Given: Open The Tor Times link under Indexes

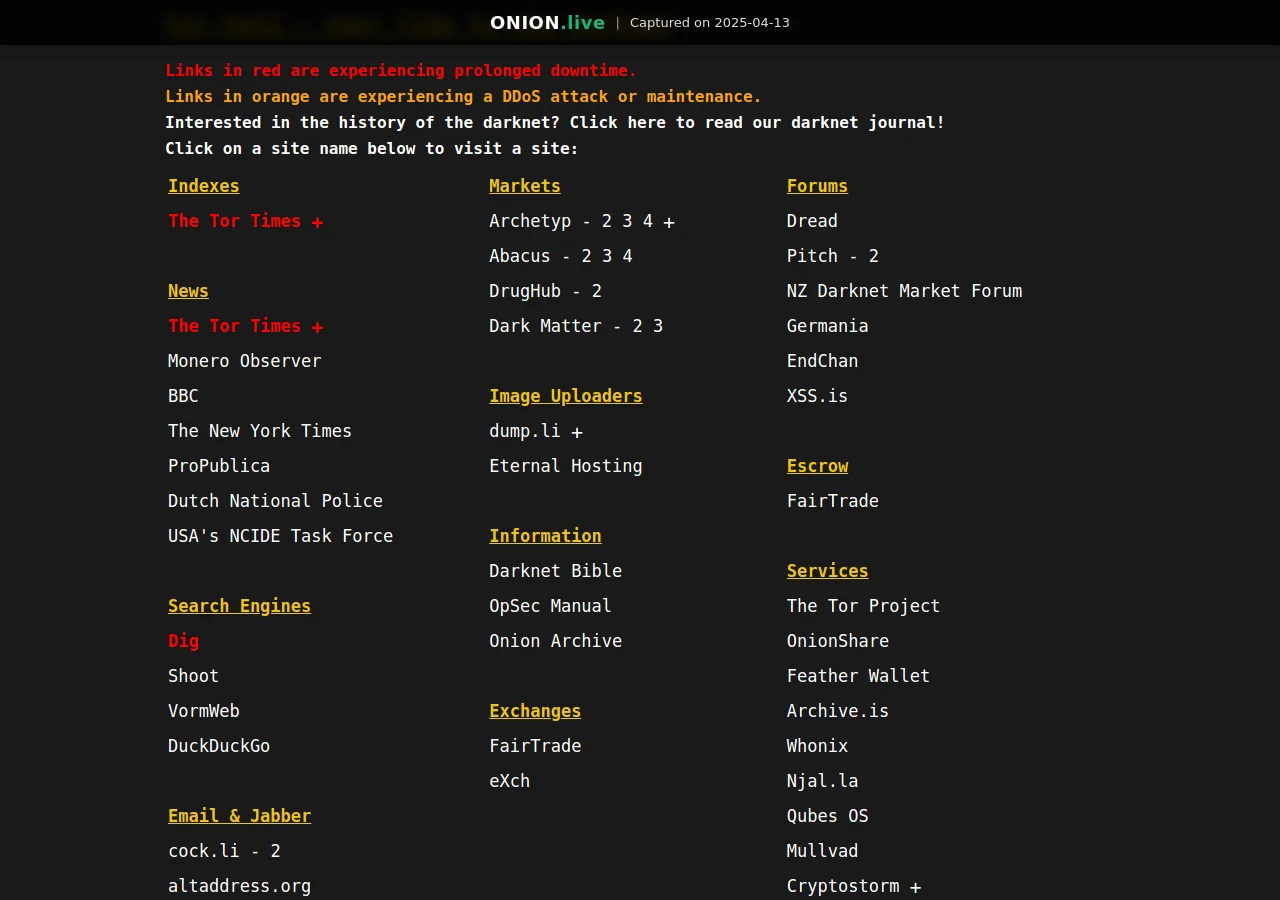Looking at the screenshot, I should tap(234, 221).
